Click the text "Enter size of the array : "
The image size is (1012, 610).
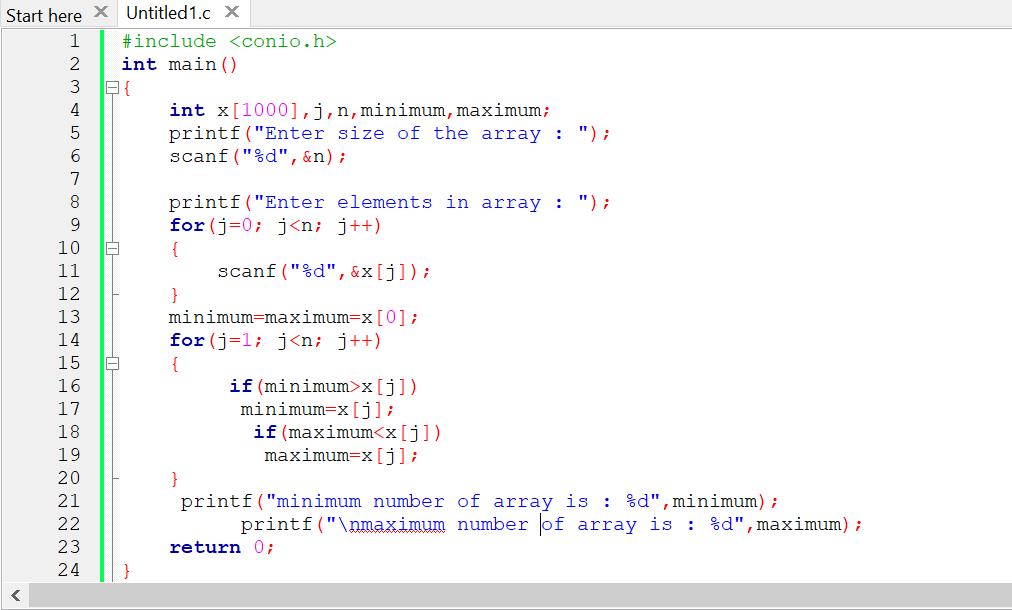[x=421, y=134]
